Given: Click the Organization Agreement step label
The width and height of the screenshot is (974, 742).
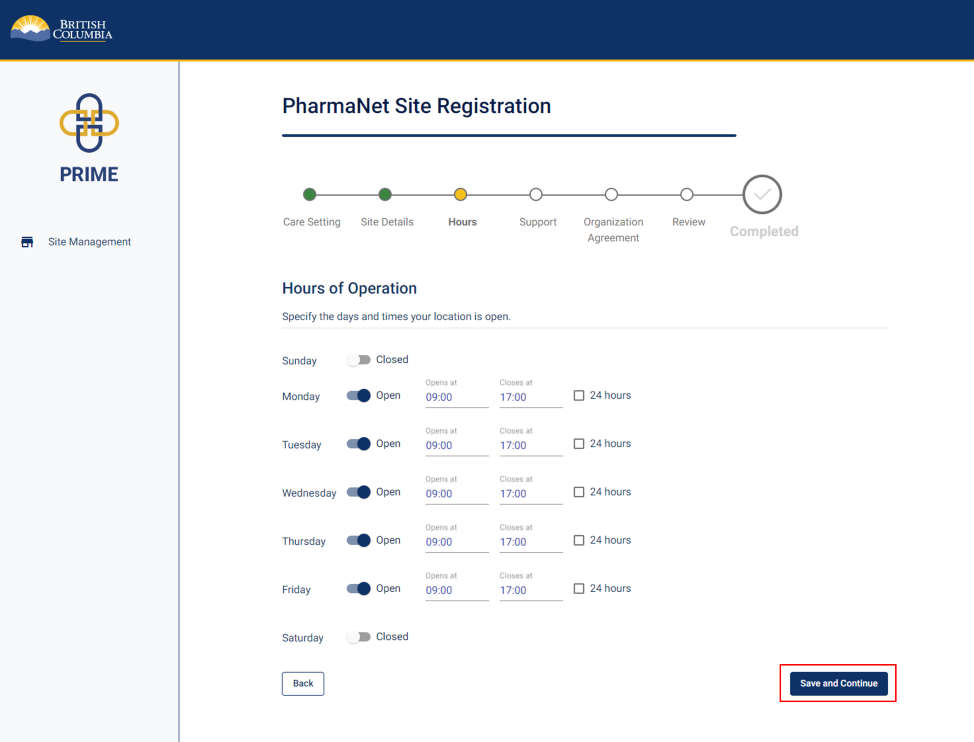Looking at the screenshot, I should point(612,230).
